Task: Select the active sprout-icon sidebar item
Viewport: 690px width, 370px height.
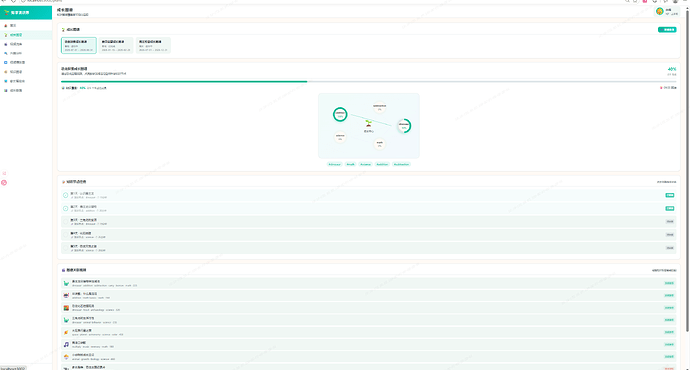Action: [26, 35]
